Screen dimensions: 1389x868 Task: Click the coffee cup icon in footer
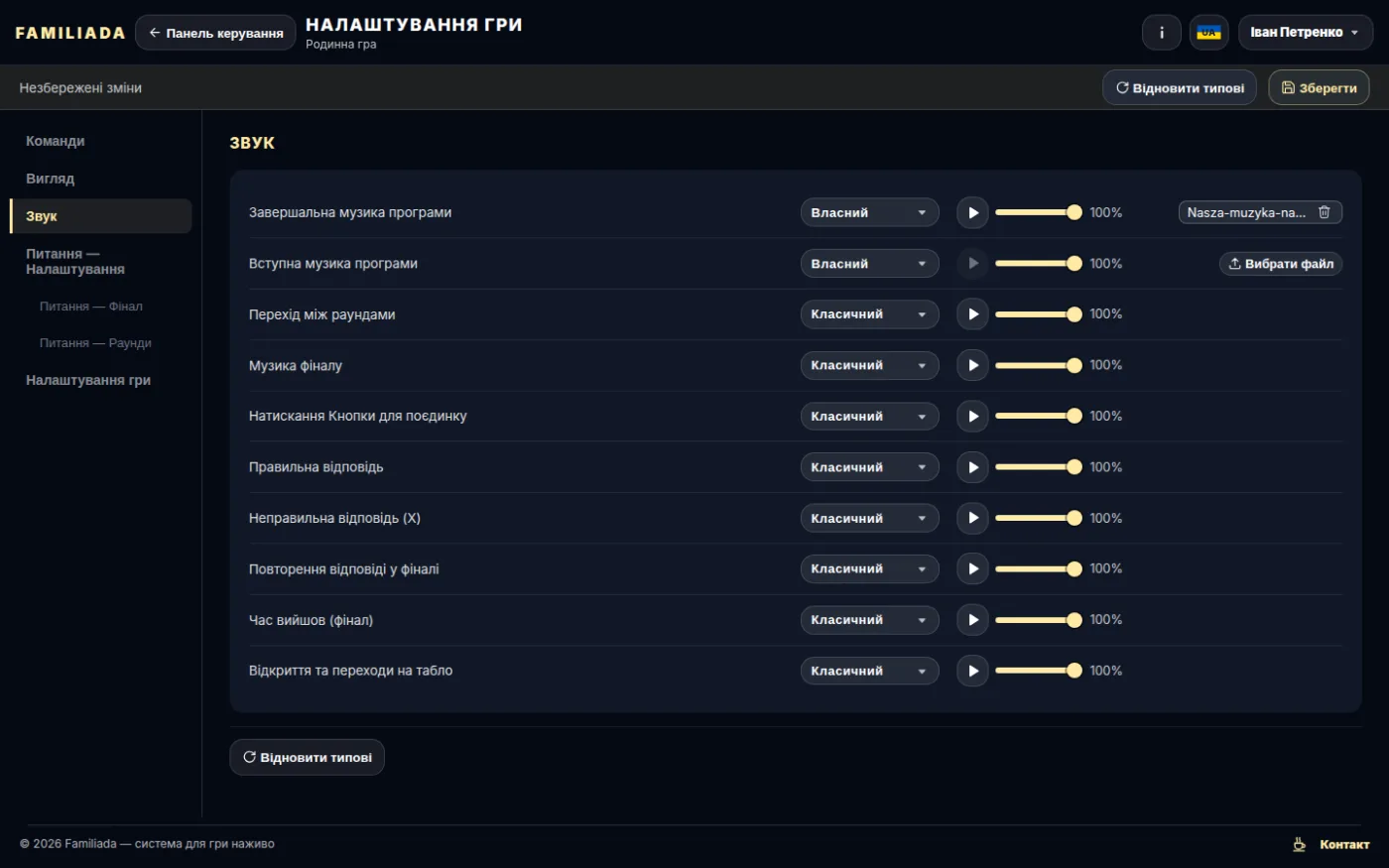[1299, 844]
